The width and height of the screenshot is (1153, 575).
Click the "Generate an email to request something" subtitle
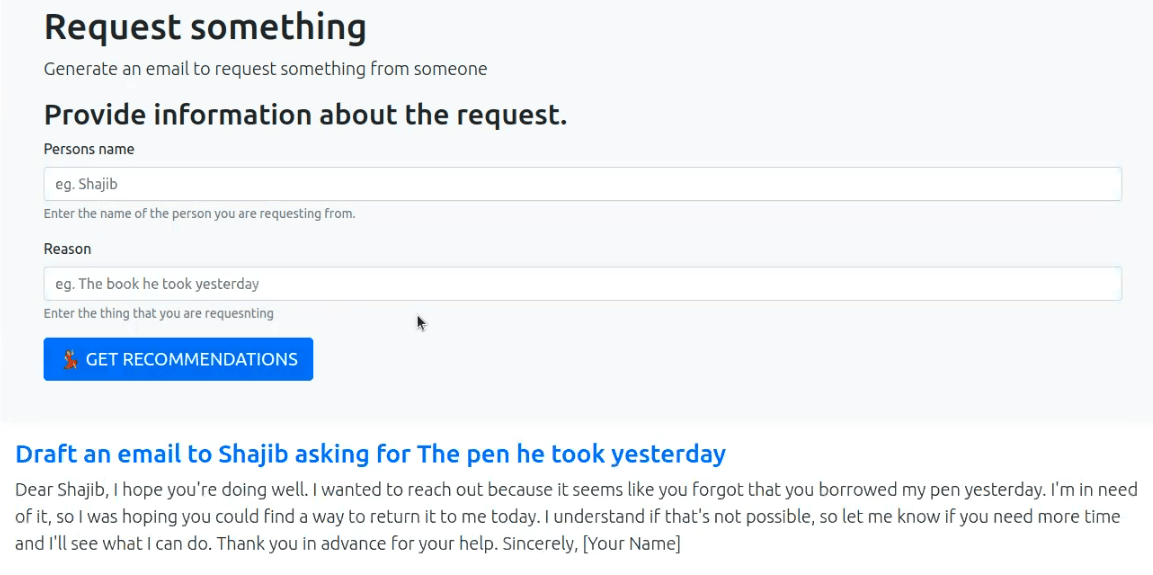pyautogui.click(x=265, y=69)
